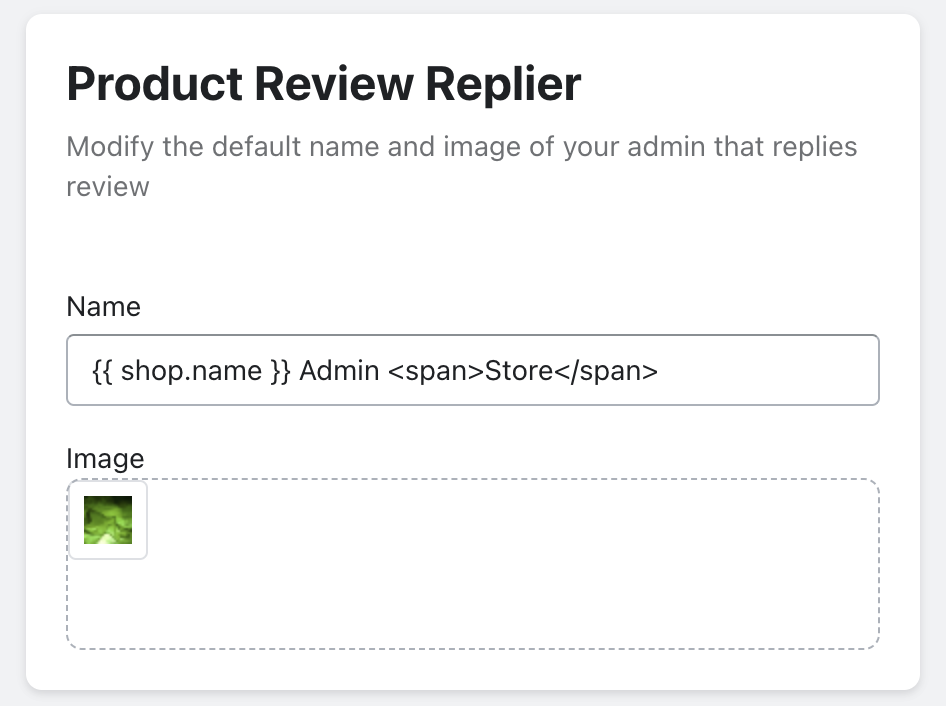
Task: Place cursor on "{{ shop.name }}" variable text
Action: 191,371
